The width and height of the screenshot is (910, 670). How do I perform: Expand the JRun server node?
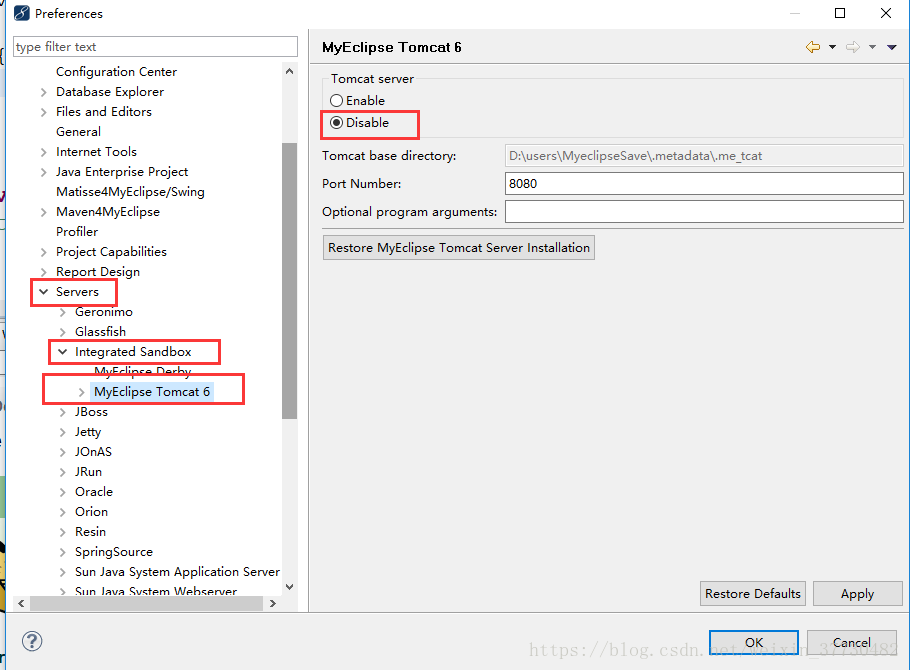pos(63,472)
